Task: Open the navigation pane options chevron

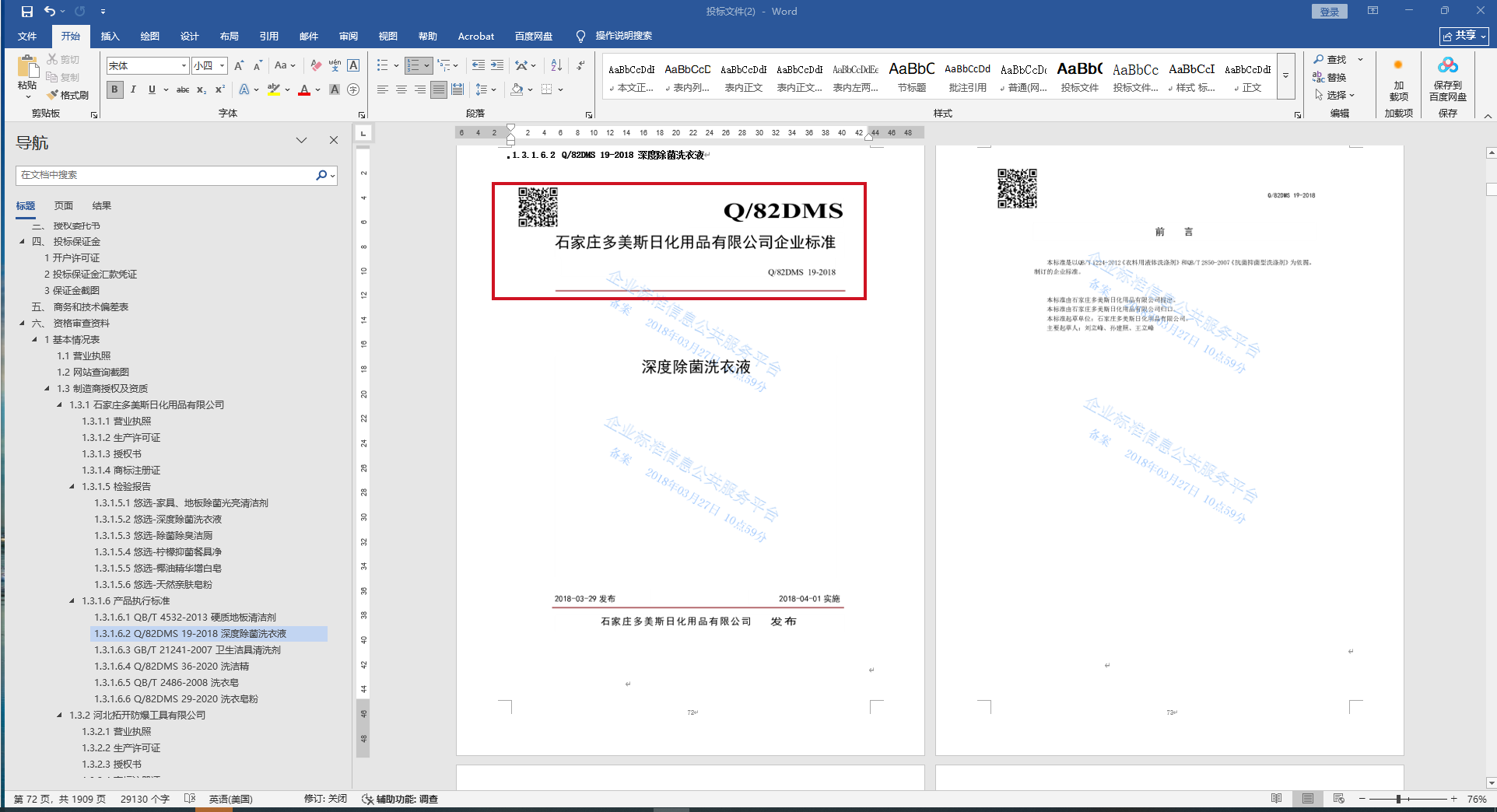Action: click(301, 140)
